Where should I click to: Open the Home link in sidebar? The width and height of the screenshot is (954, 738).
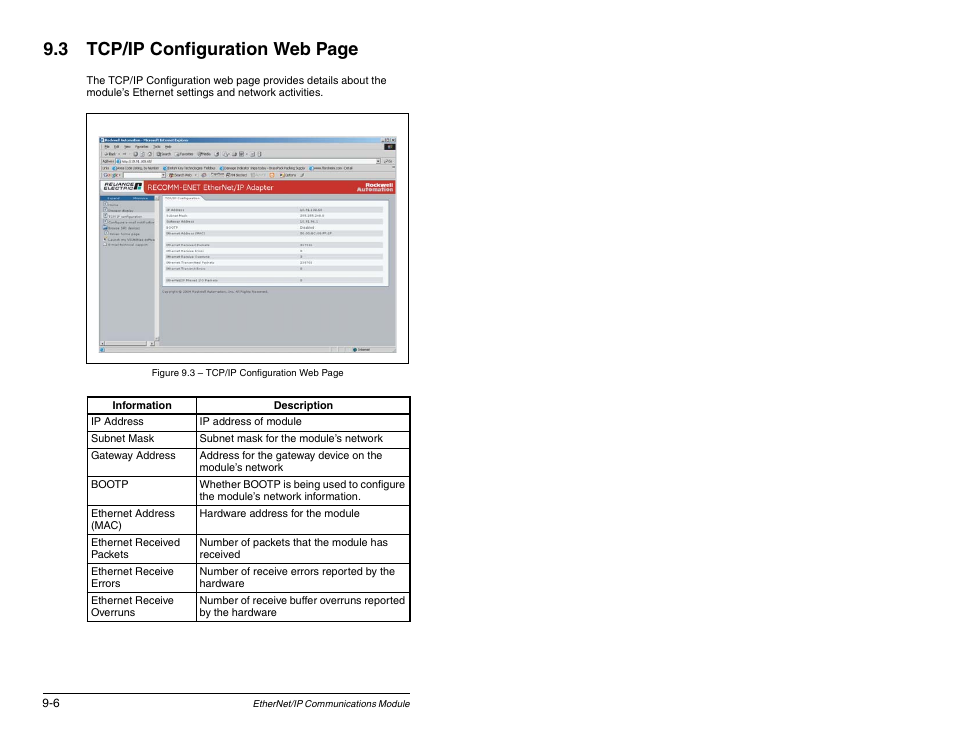112,205
